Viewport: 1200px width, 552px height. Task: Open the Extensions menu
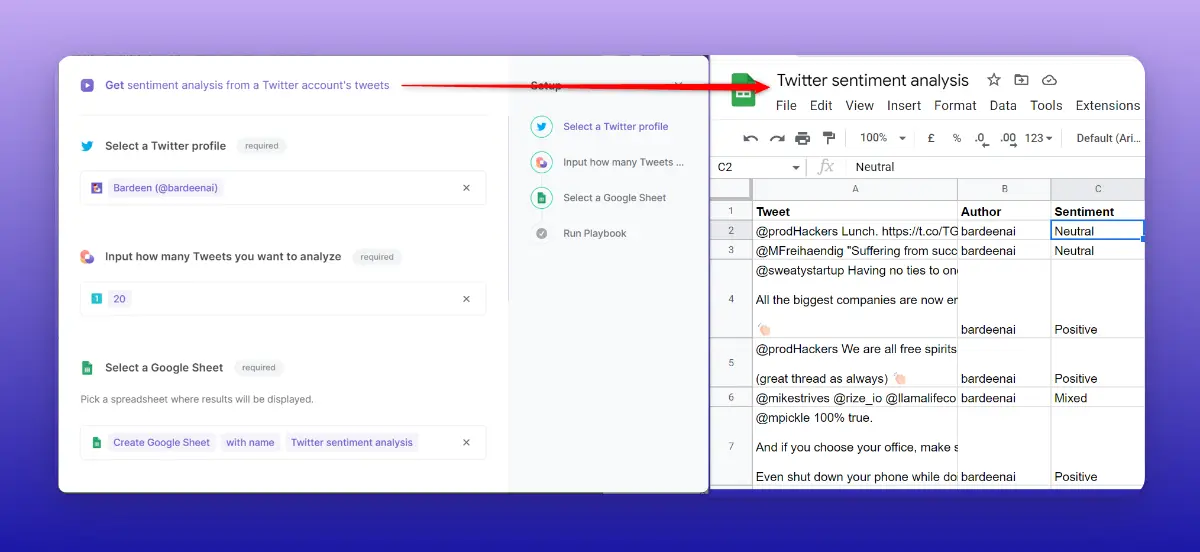point(1108,105)
